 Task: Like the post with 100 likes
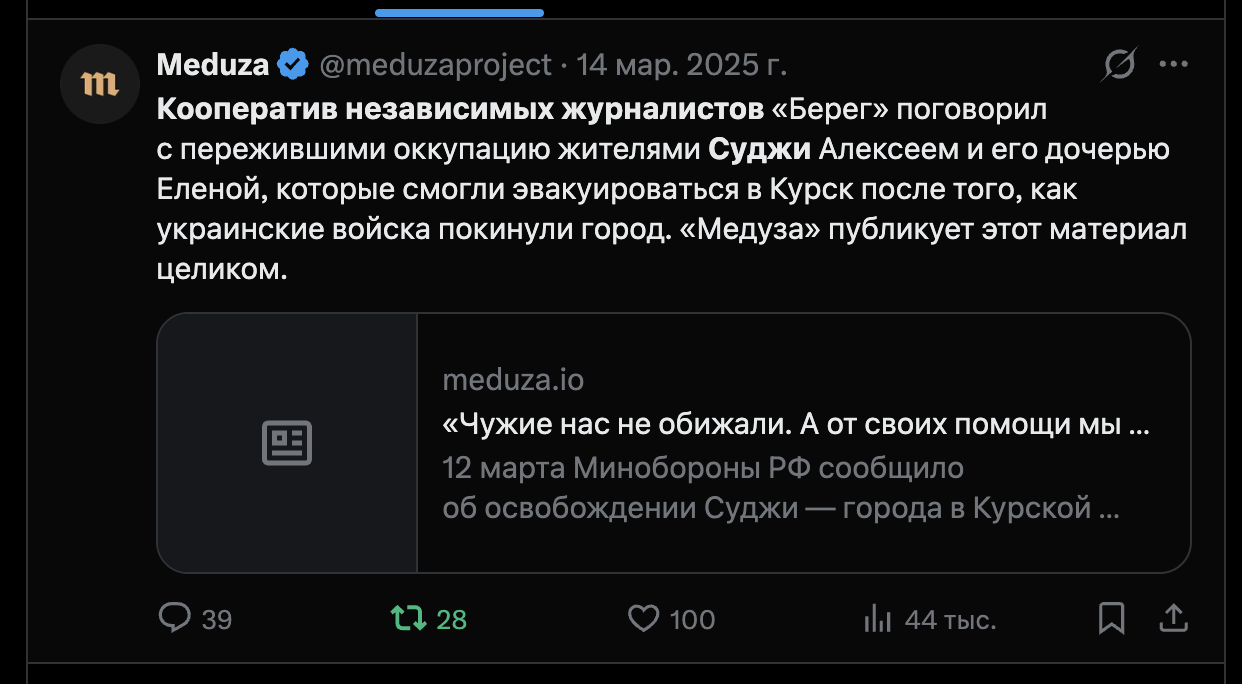(x=643, y=618)
